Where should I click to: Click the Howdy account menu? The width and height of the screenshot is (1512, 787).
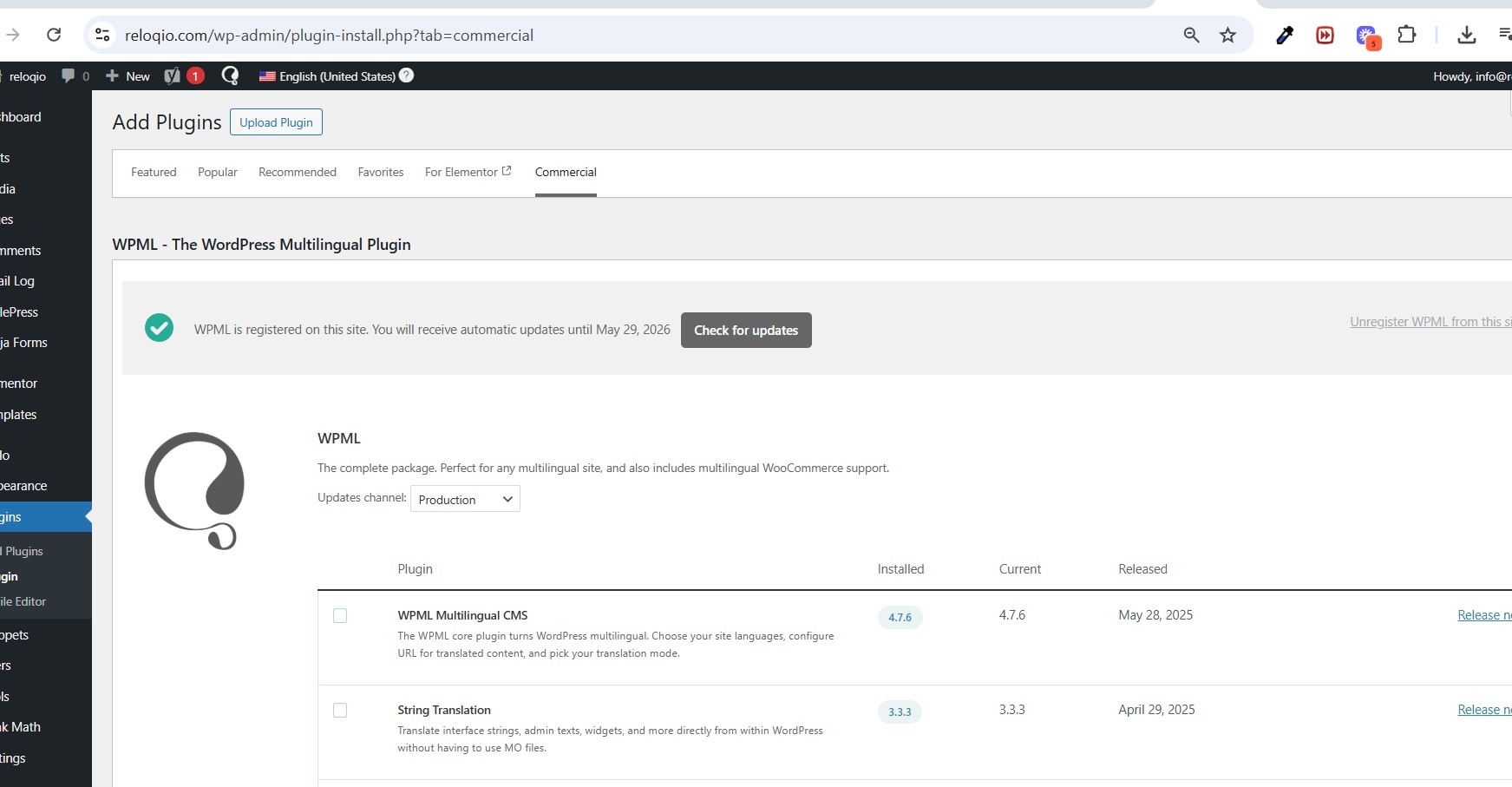pos(1472,76)
